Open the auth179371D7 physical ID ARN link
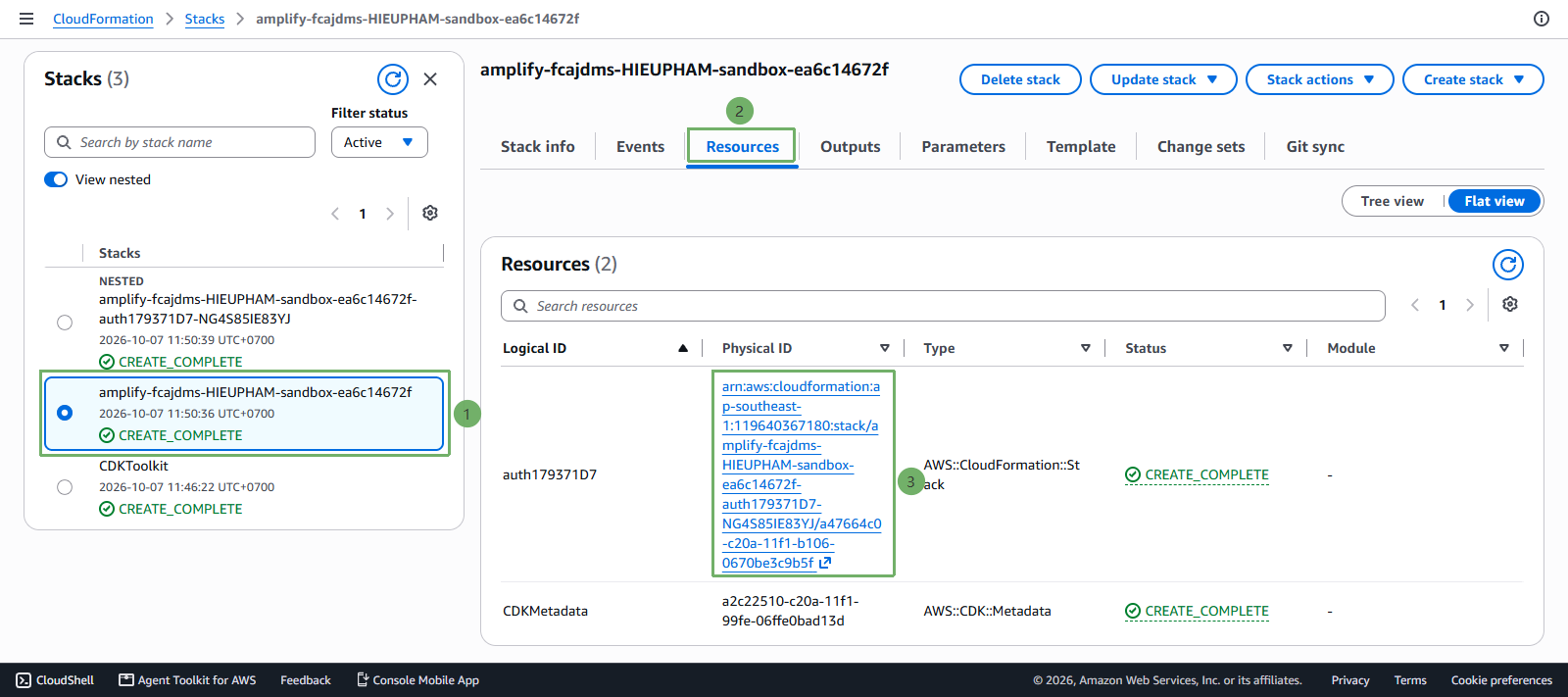 (802, 474)
